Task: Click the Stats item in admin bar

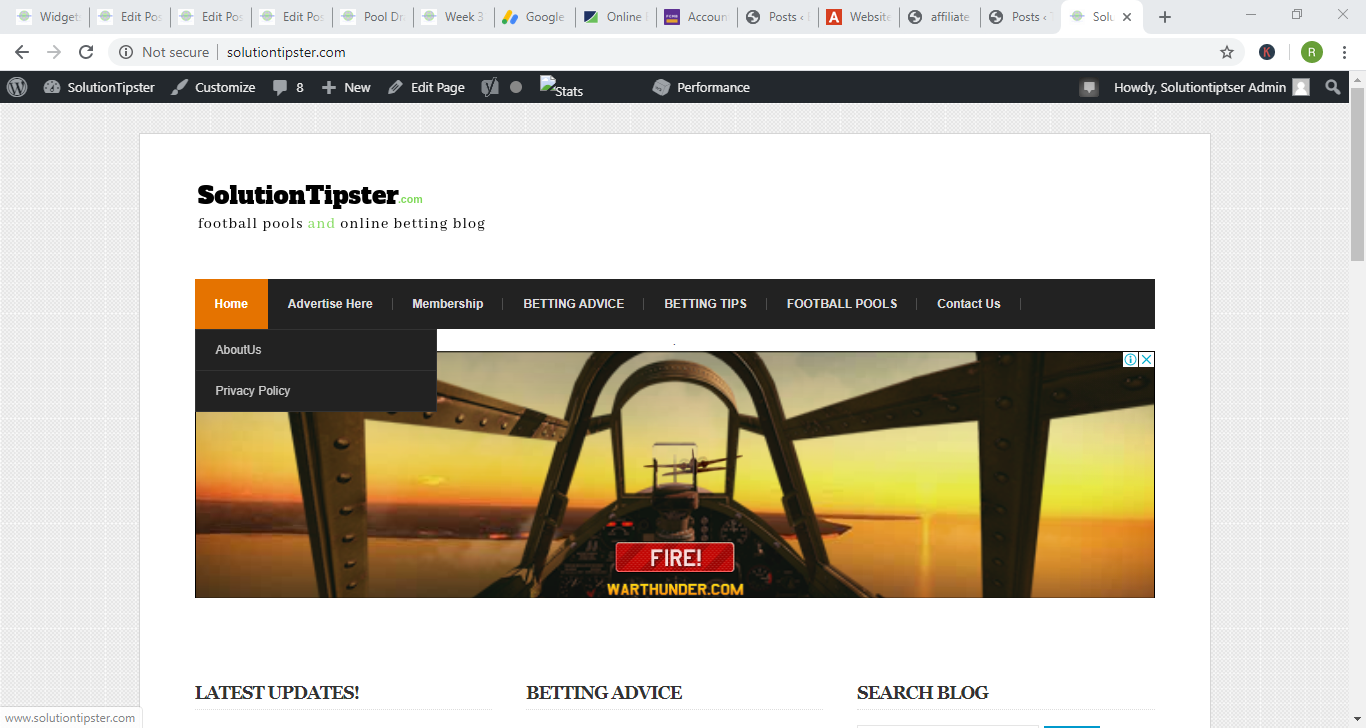Action: tap(562, 87)
